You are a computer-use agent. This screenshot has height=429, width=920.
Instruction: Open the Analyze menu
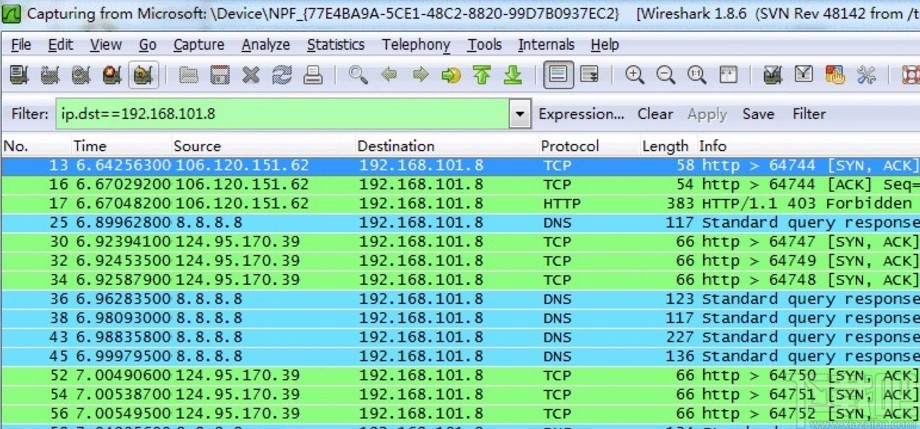point(266,45)
